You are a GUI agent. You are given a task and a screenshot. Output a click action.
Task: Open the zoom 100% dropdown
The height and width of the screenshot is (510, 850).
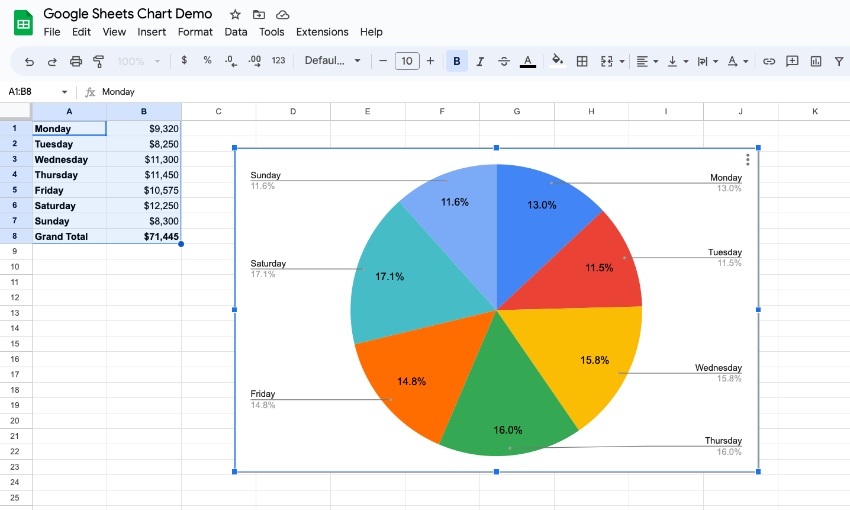138,61
